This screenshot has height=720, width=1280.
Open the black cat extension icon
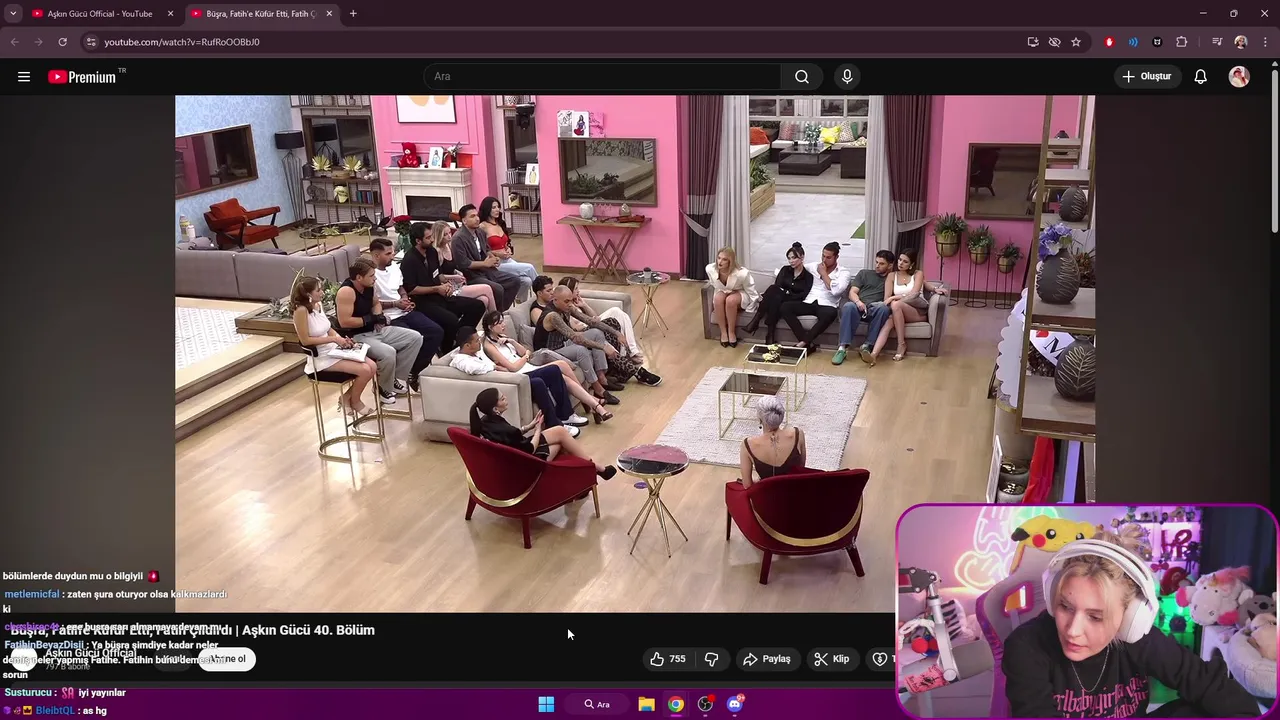tap(1157, 42)
